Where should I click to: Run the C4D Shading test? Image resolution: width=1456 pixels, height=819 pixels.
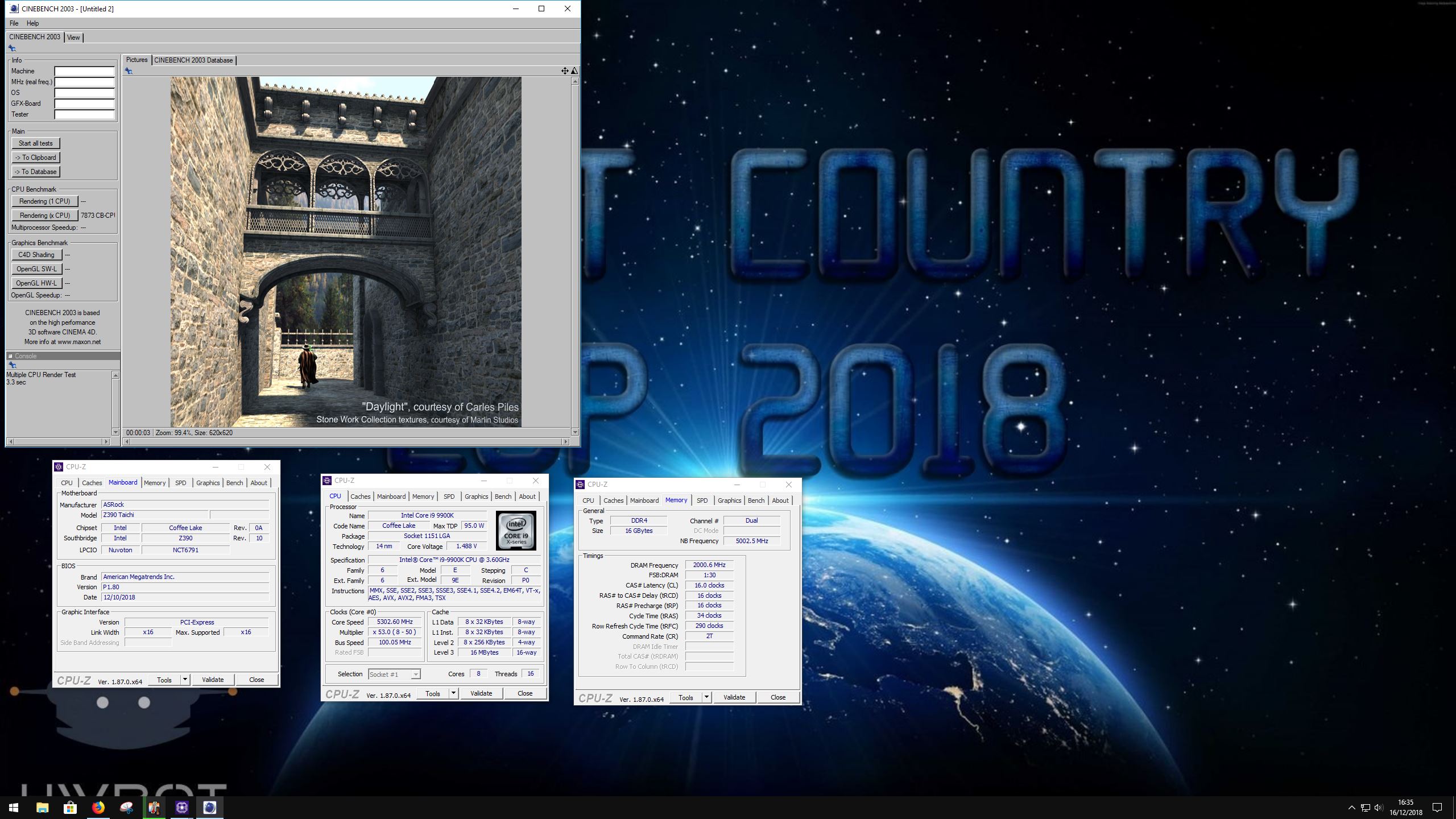point(36,255)
